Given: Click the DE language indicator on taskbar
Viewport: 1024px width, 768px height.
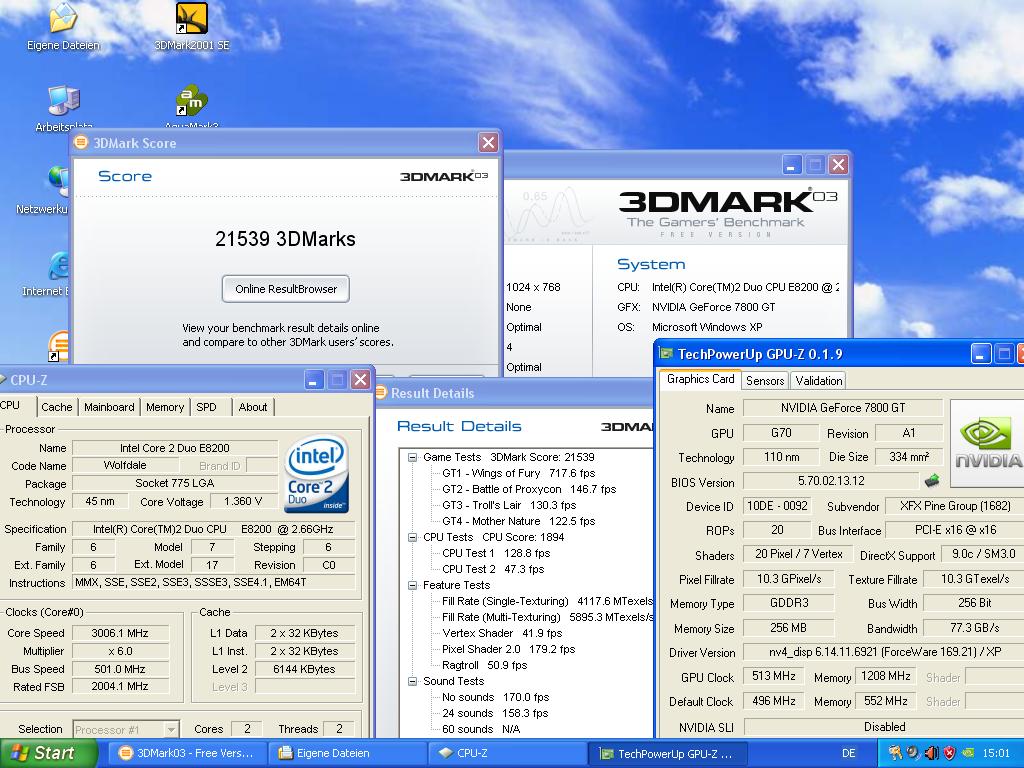Looking at the screenshot, I should [848, 753].
